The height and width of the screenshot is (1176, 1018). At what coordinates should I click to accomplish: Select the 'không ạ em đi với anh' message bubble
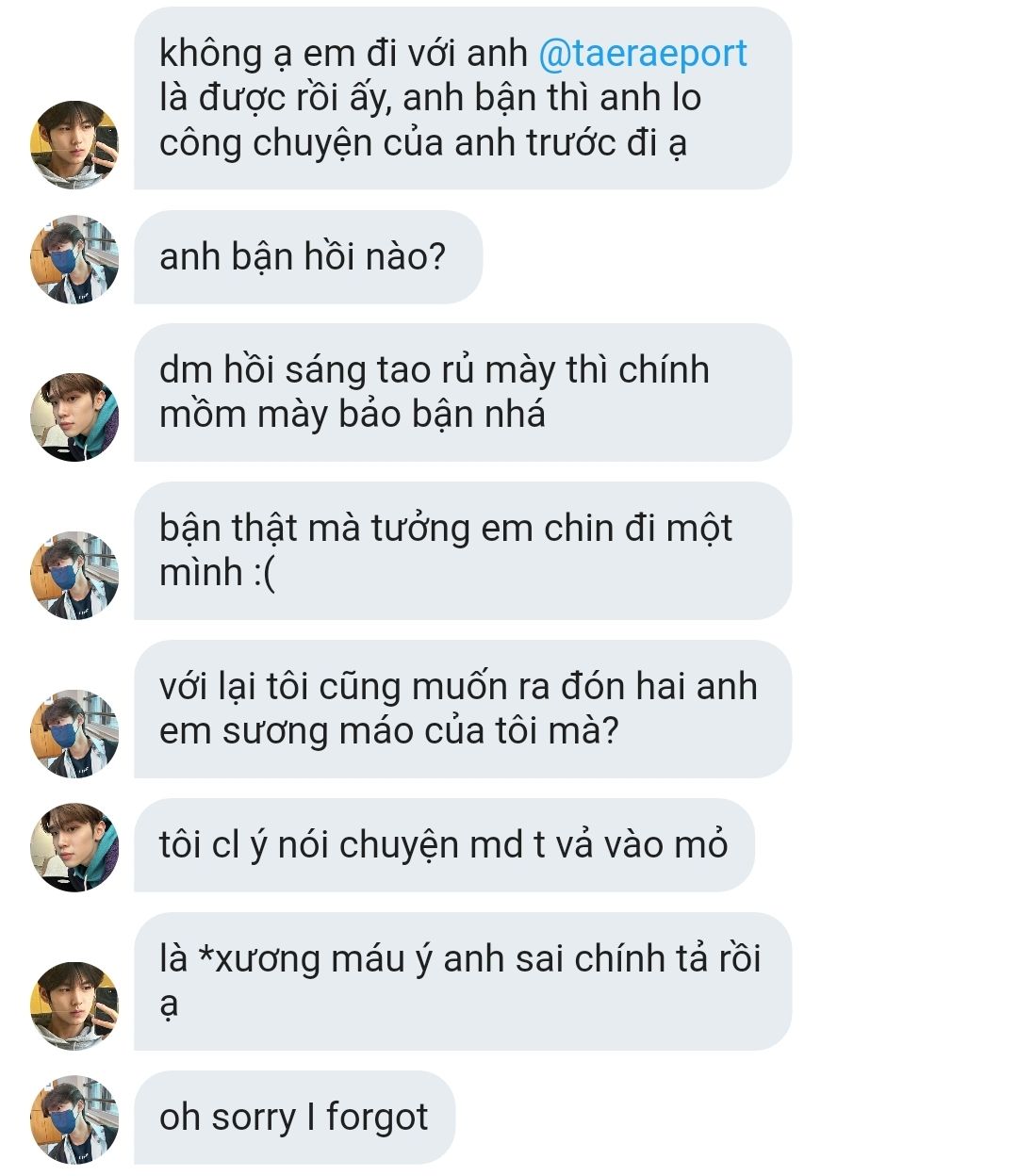463,98
